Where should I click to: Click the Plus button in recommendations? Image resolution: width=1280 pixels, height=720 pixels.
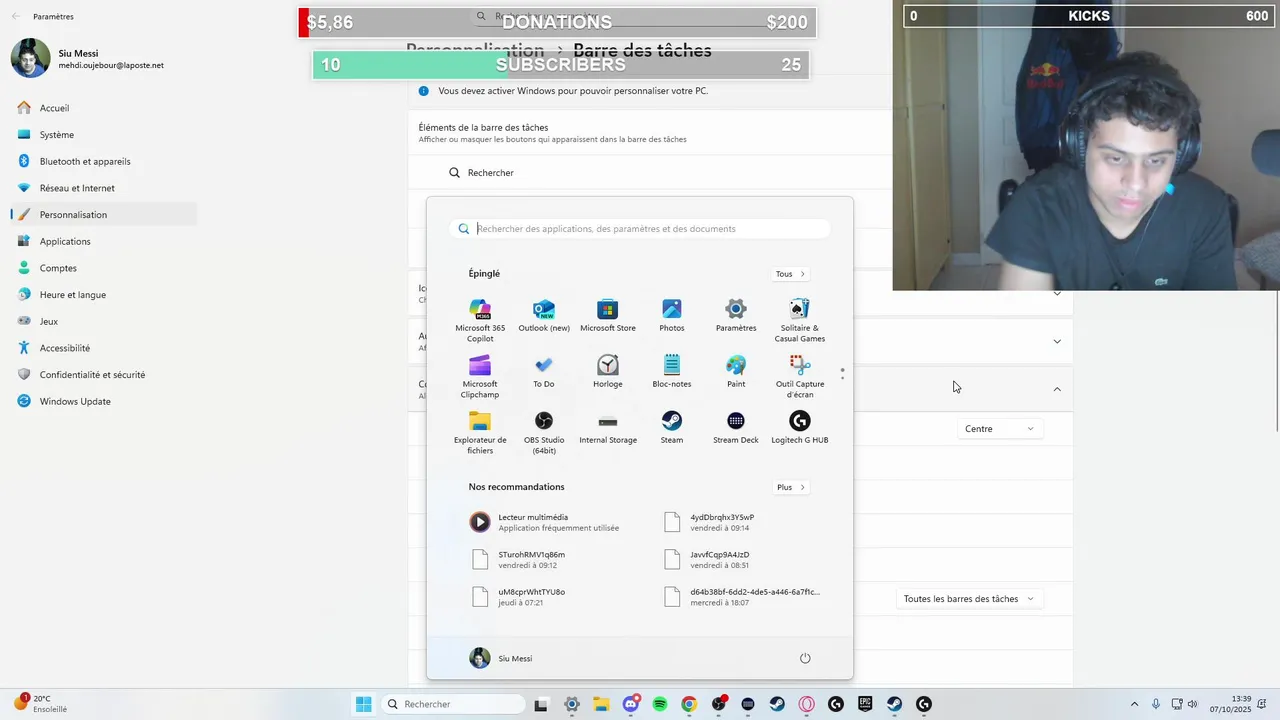coord(790,487)
